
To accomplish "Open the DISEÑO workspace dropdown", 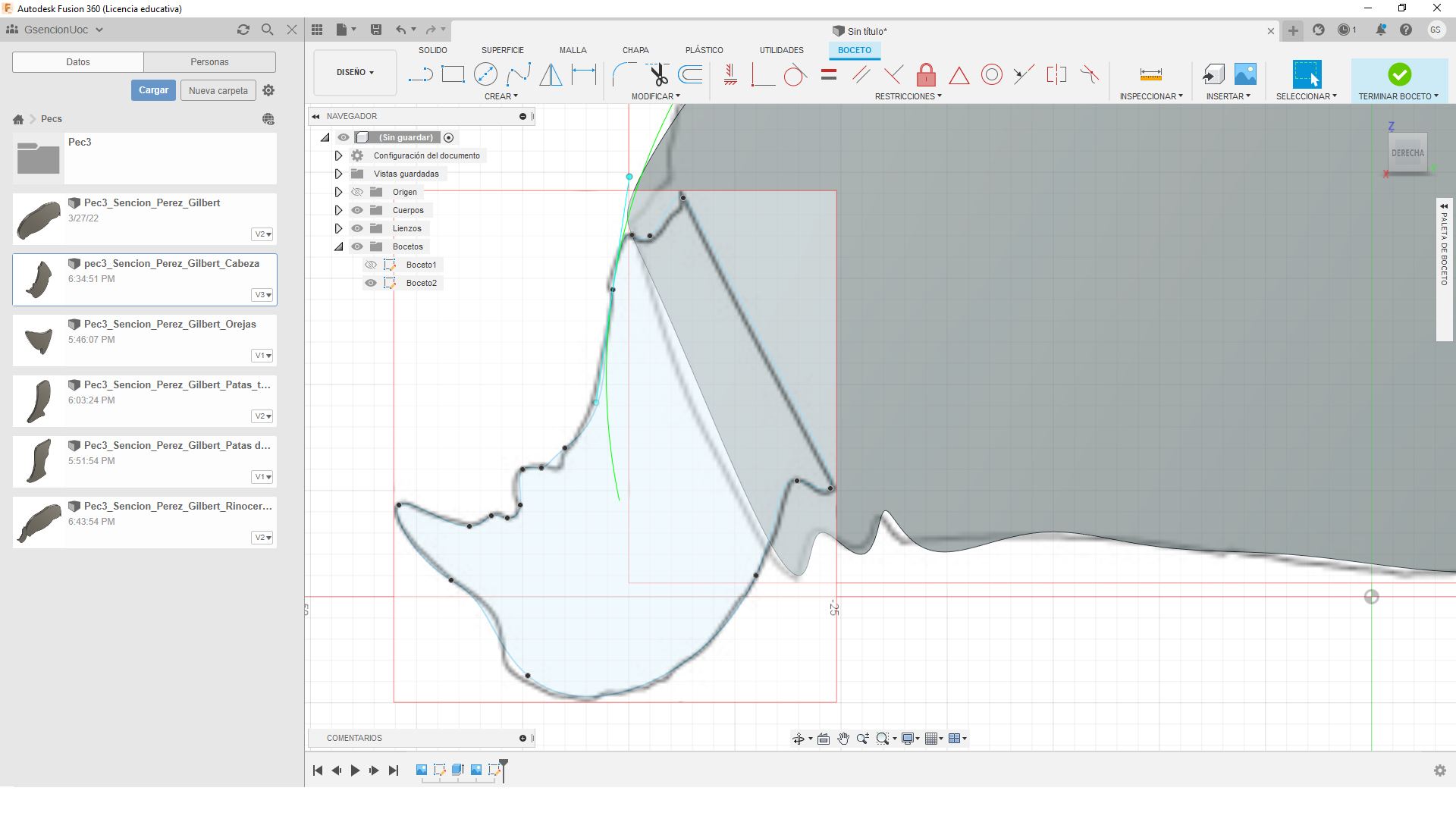I will coord(355,73).
